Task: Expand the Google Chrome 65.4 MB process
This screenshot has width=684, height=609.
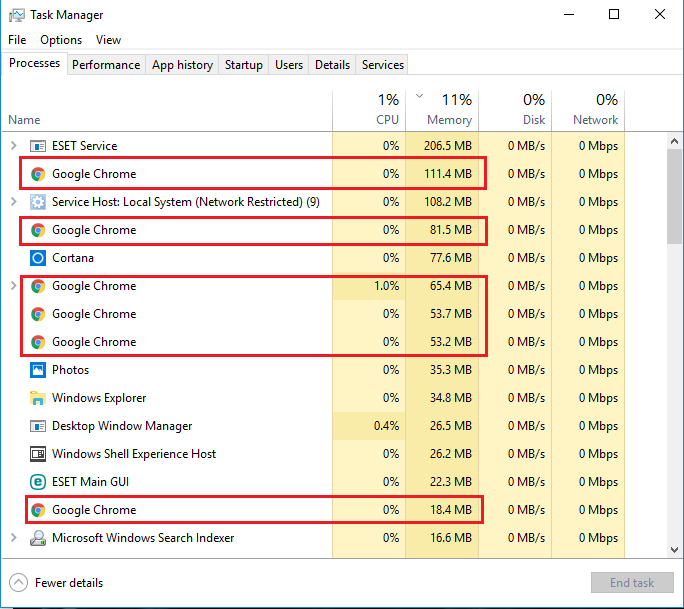Action: (x=14, y=286)
